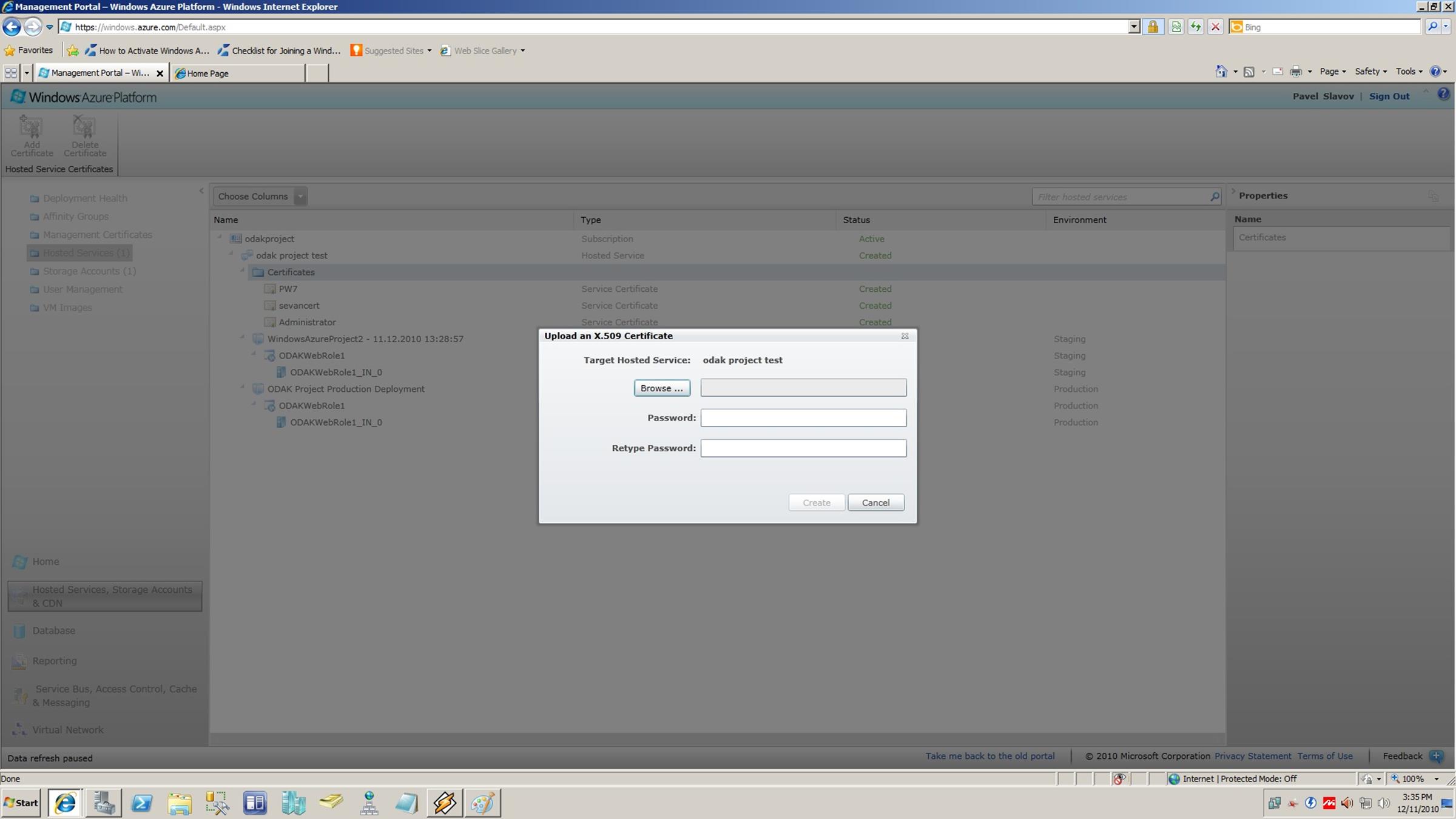Viewport: 1456px width, 819px height.
Task: Click the browser Back arrow button
Action: click(x=12, y=27)
